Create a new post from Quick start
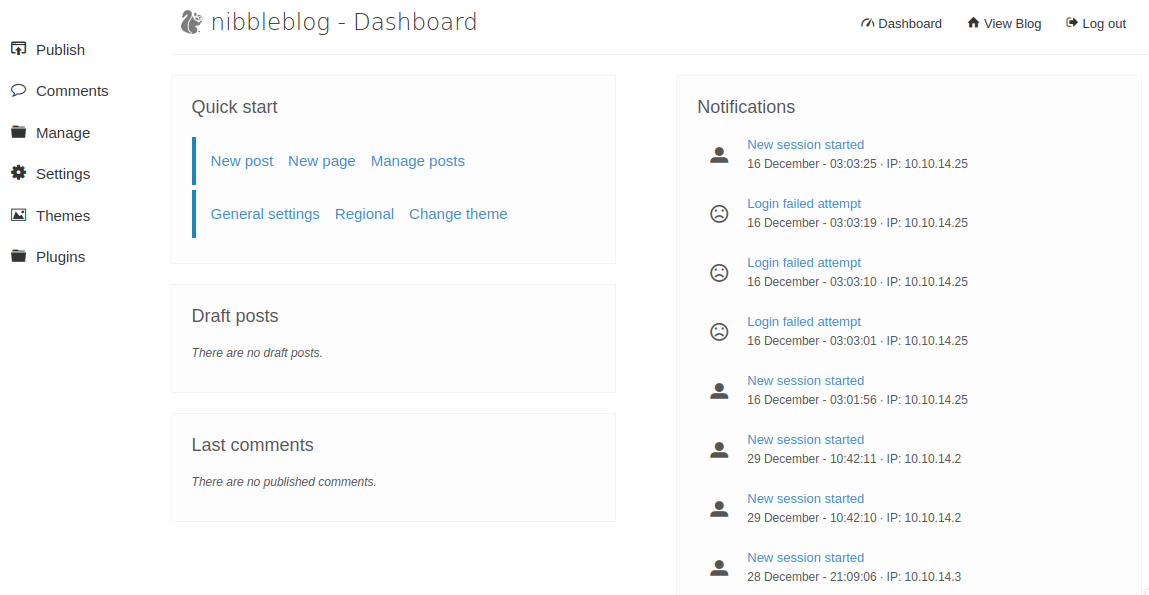The width and height of the screenshot is (1149, 595). (242, 161)
